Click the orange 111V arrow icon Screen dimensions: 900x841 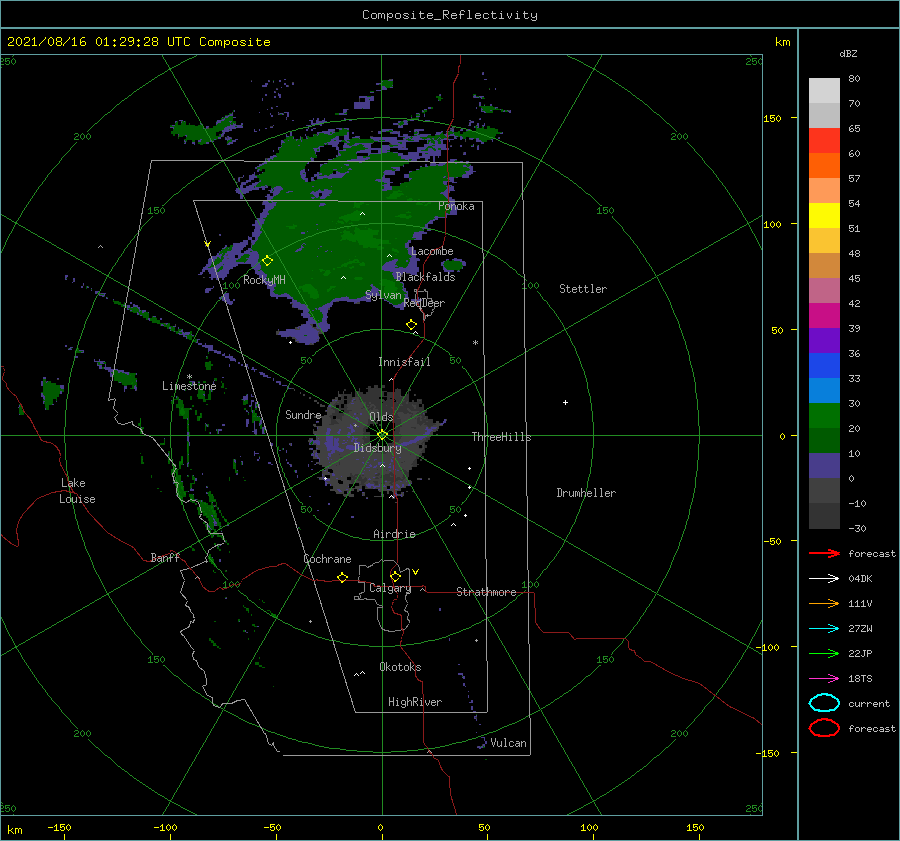[824, 603]
